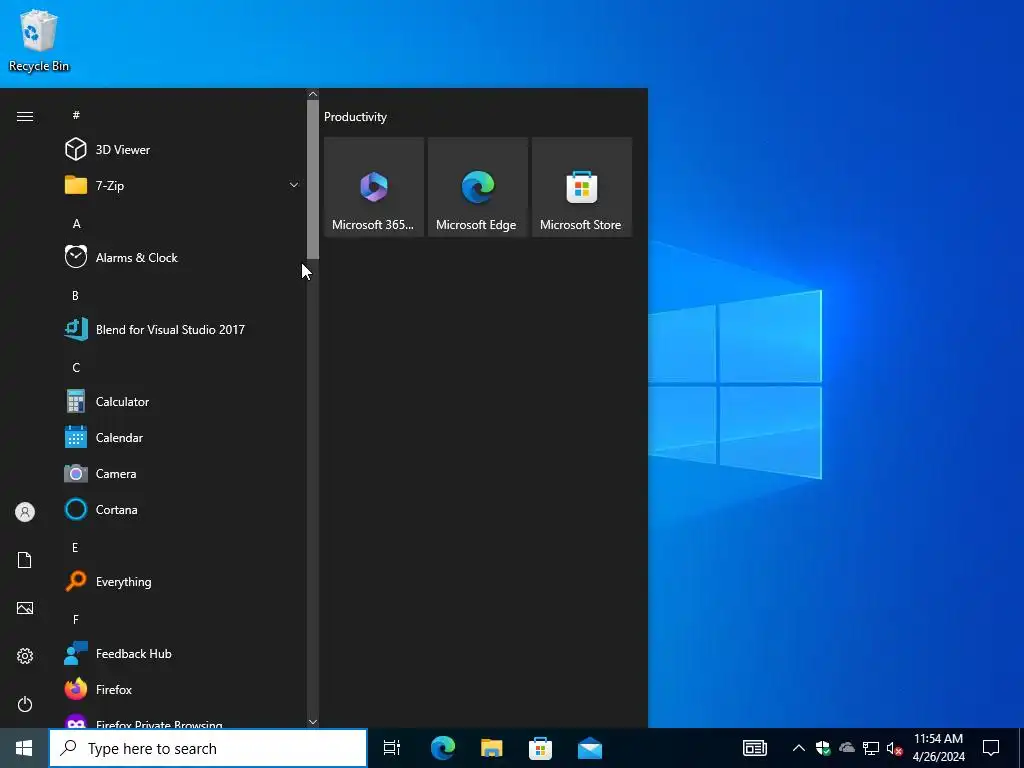Open Settings gear in Start sidebar
Viewport: 1024px width, 768px height.
25,656
